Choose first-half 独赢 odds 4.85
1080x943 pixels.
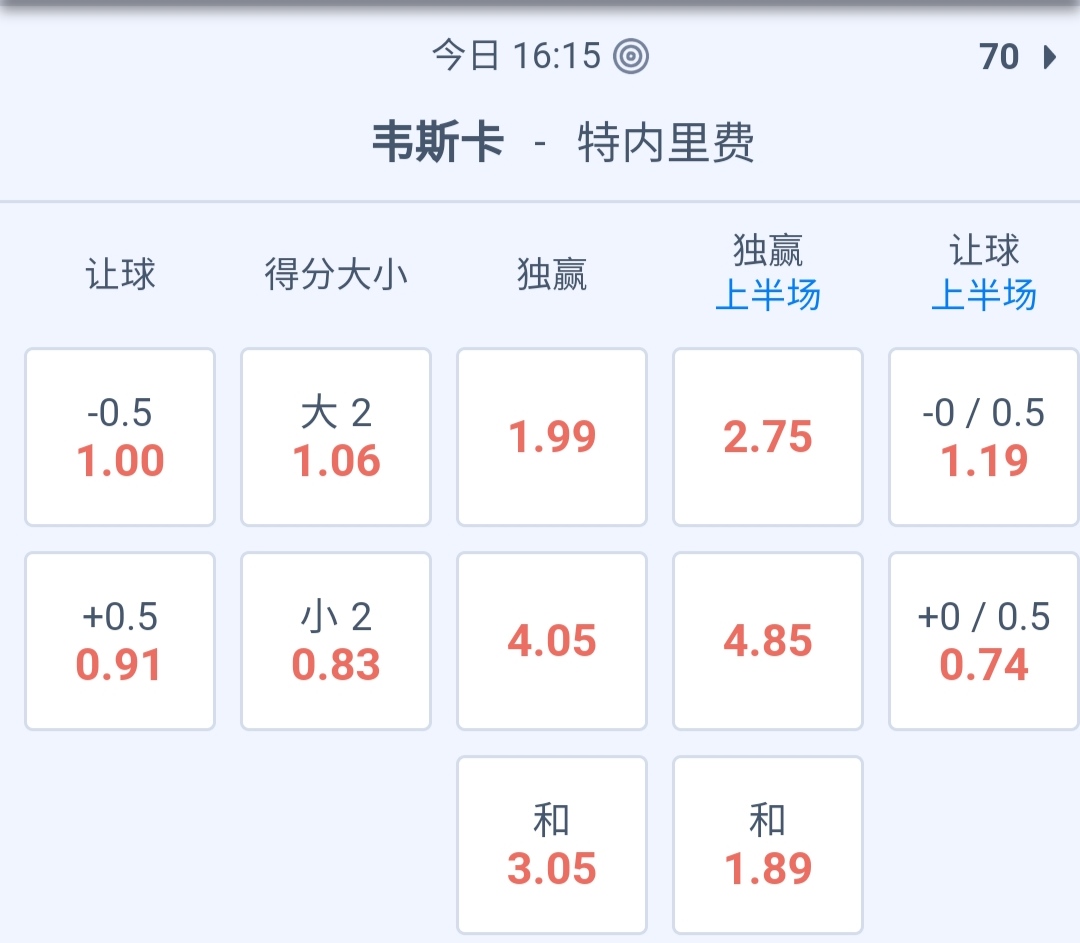coord(768,641)
